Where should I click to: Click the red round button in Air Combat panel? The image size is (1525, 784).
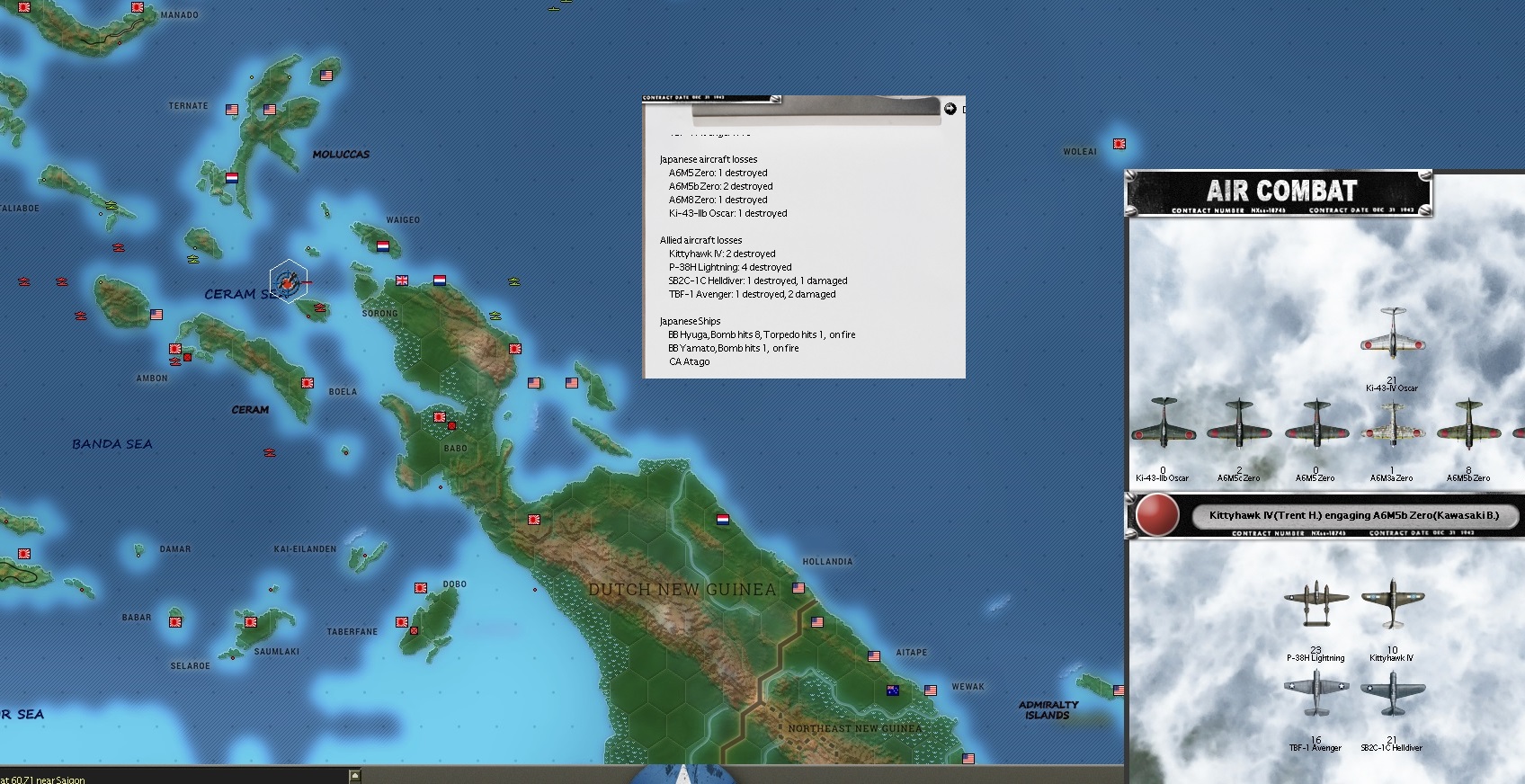point(1157,516)
